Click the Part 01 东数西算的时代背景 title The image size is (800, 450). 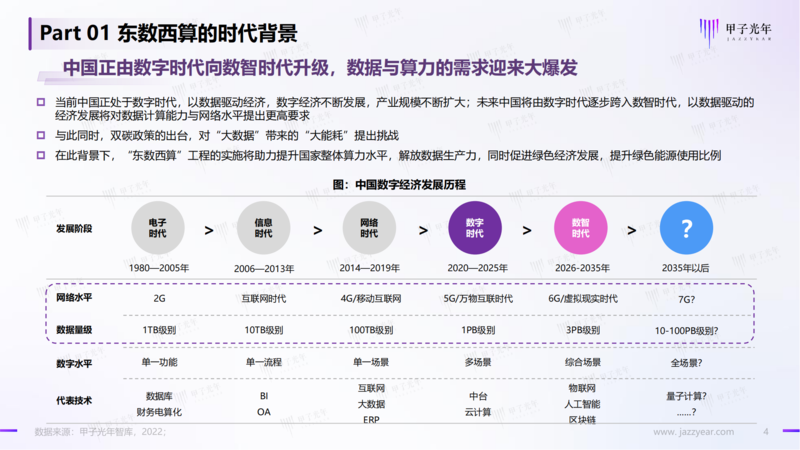pos(167,33)
